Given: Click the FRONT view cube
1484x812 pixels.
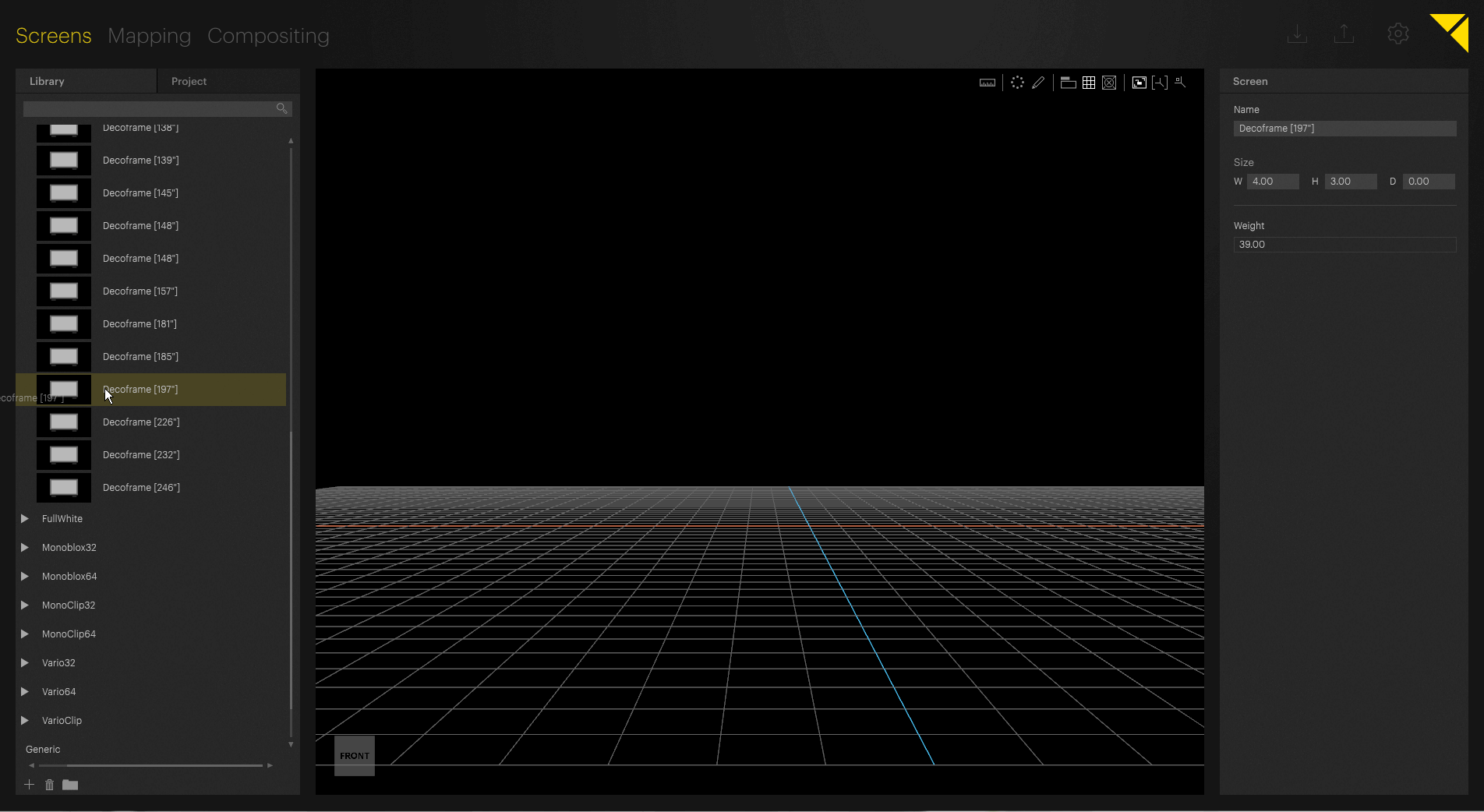Looking at the screenshot, I should click(355, 756).
